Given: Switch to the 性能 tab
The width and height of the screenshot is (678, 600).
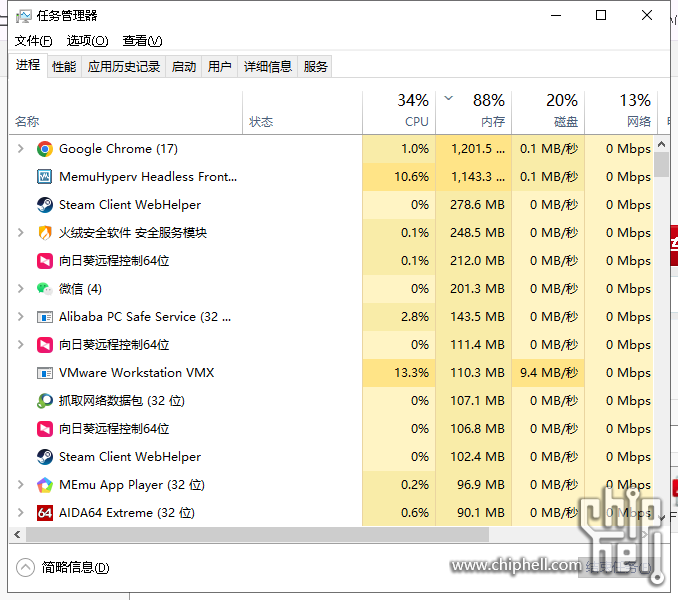Looking at the screenshot, I should (x=64, y=67).
